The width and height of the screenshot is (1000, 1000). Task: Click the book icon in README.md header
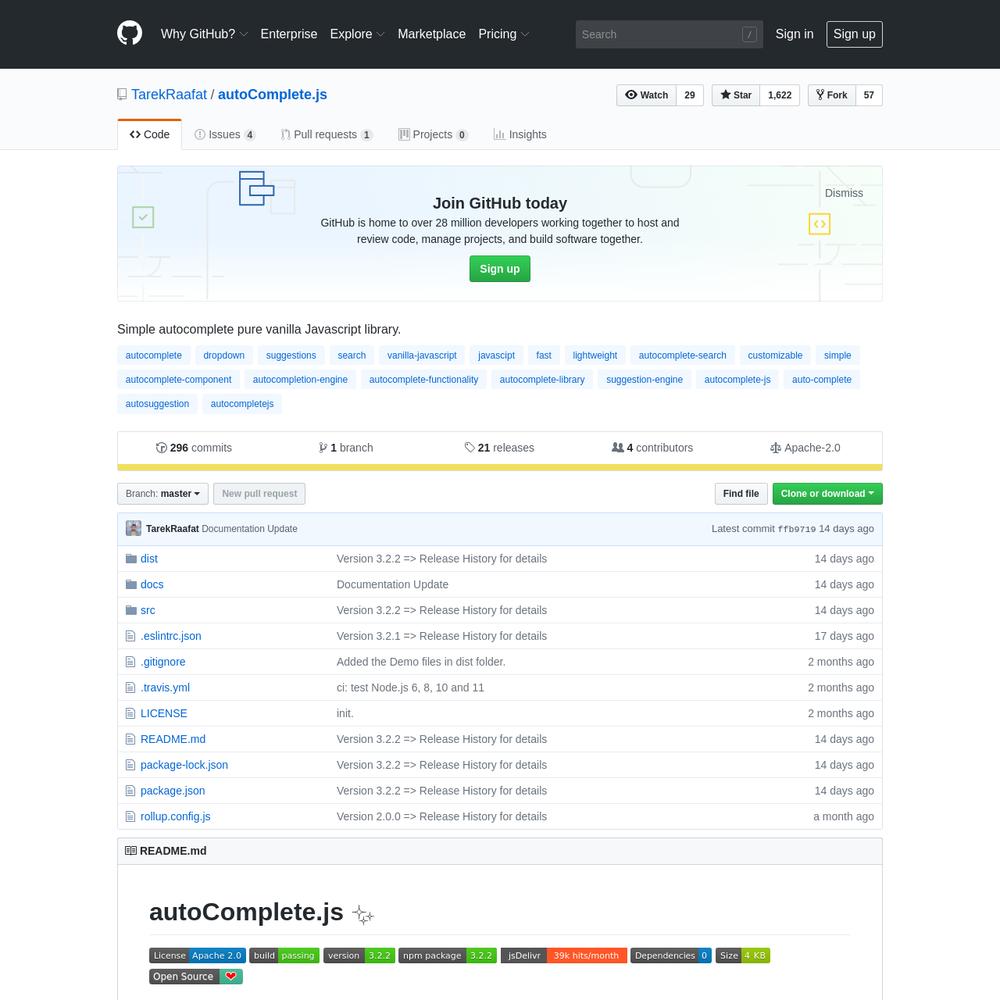point(131,851)
